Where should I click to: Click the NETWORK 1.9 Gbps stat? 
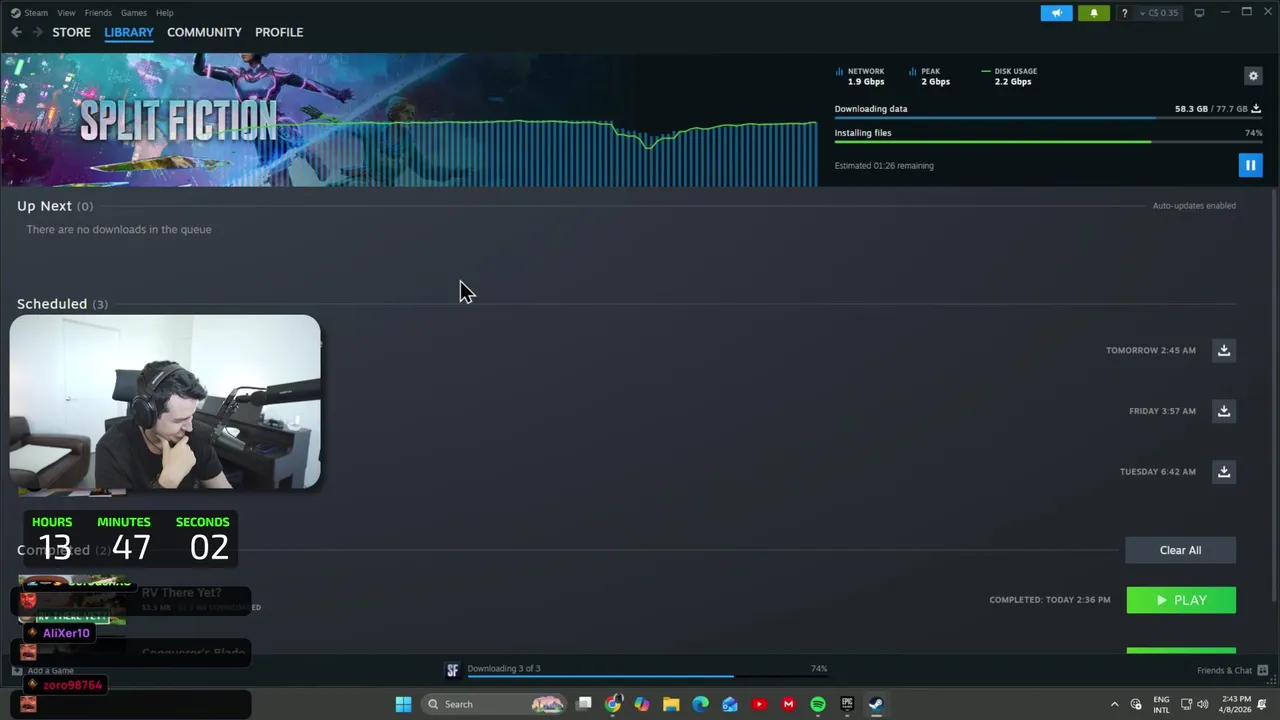coord(861,76)
